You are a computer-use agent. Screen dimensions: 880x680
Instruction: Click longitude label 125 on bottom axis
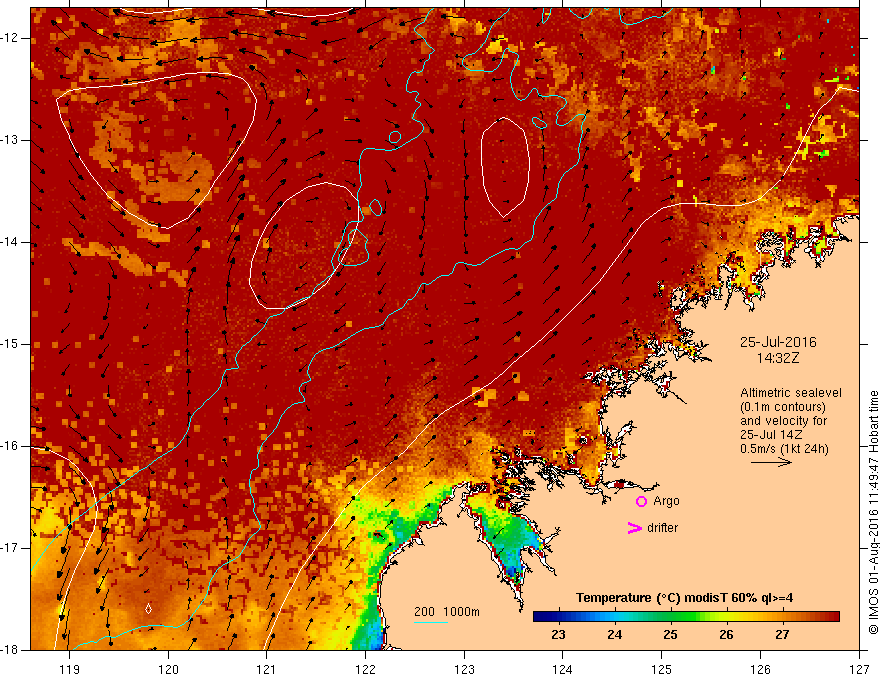click(662, 669)
